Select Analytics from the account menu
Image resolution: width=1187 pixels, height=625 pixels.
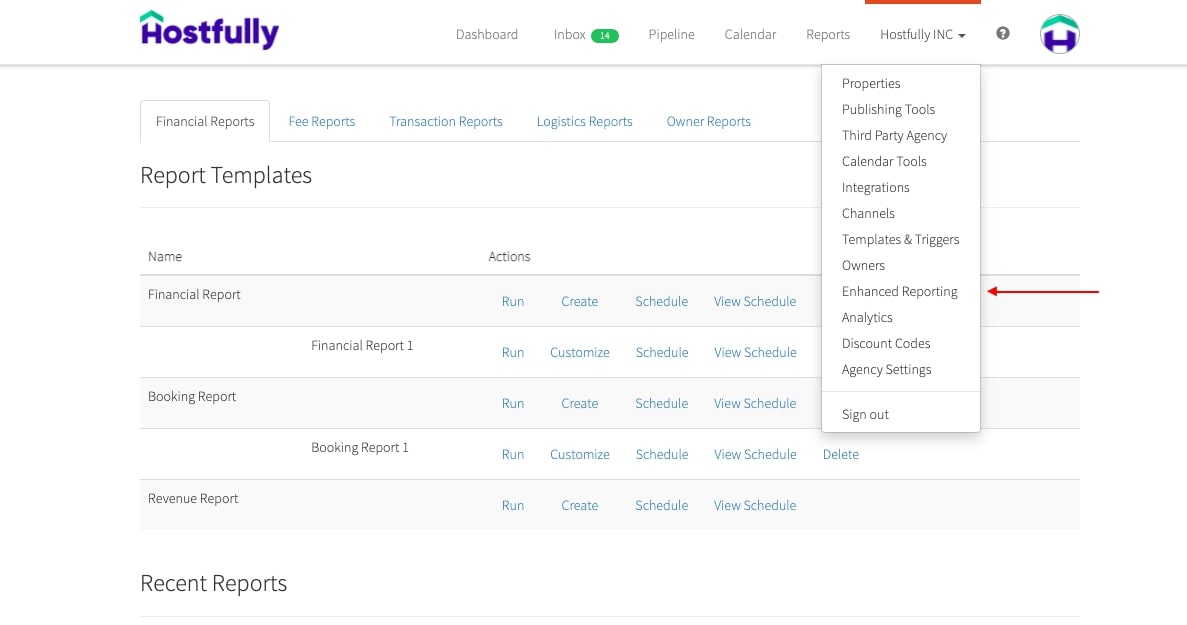pos(866,317)
